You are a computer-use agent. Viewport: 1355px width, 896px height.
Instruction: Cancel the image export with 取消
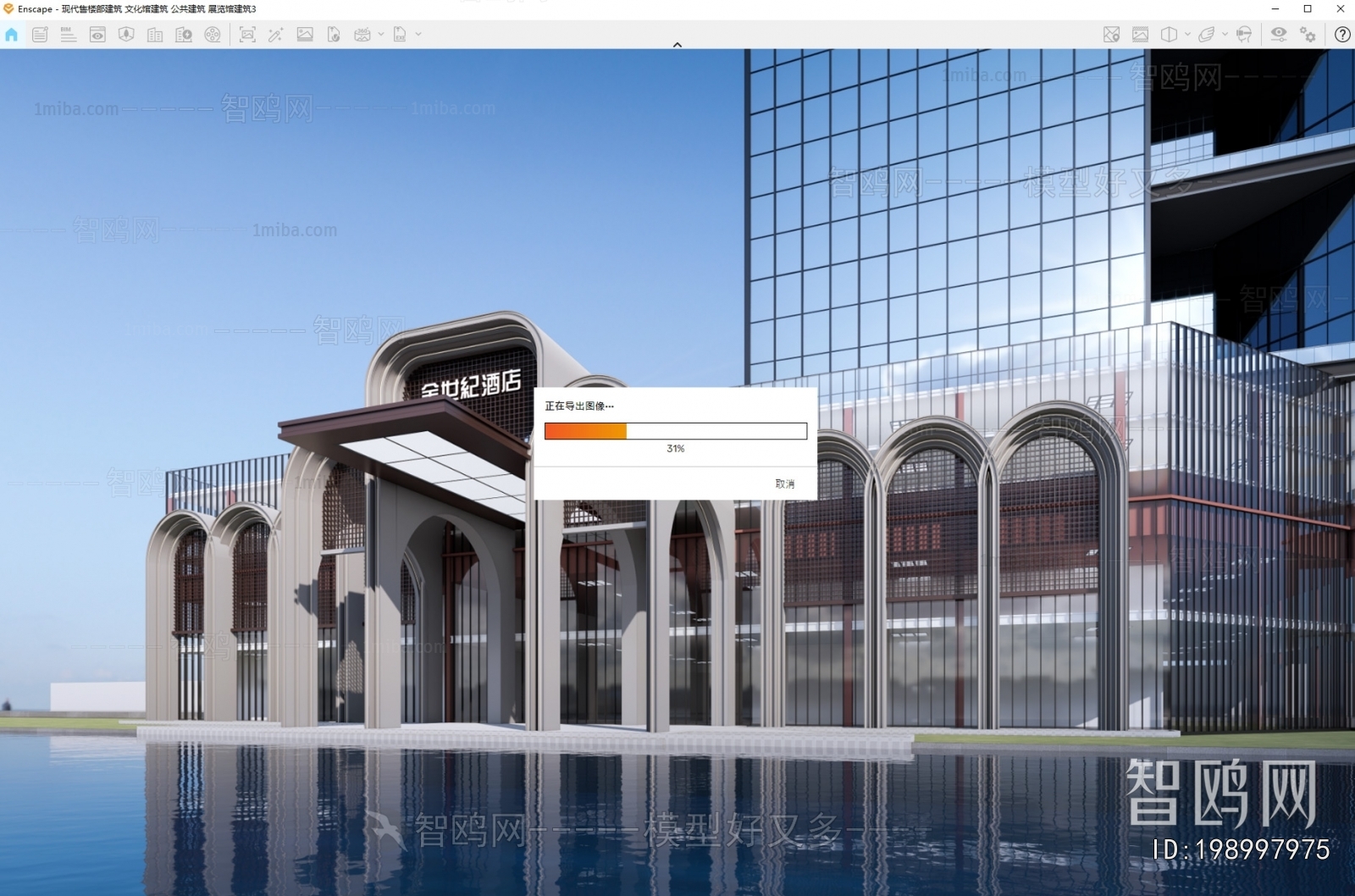tap(784, 483)
